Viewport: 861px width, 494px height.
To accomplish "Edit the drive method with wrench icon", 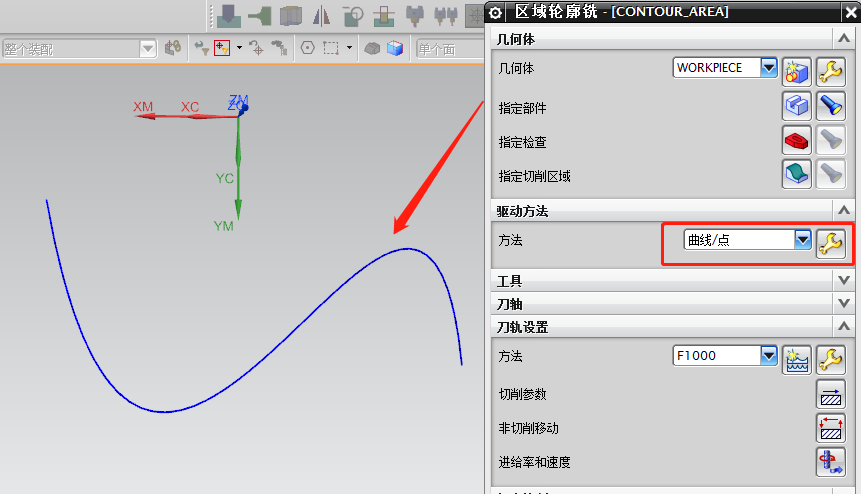I will (x=831, y=241).
